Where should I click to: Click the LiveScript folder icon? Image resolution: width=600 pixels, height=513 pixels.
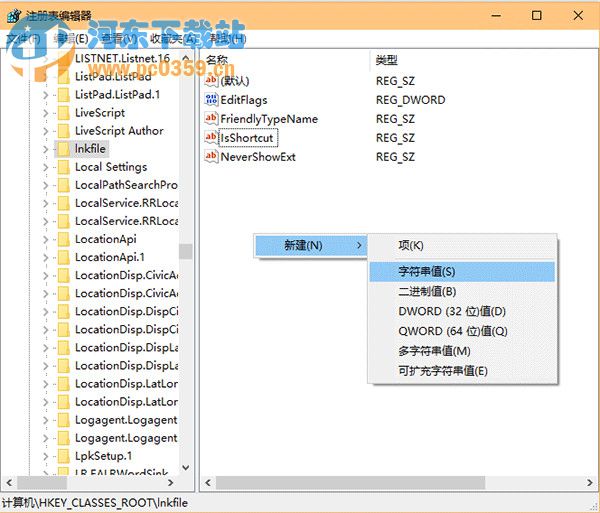(x=63, y=112)
